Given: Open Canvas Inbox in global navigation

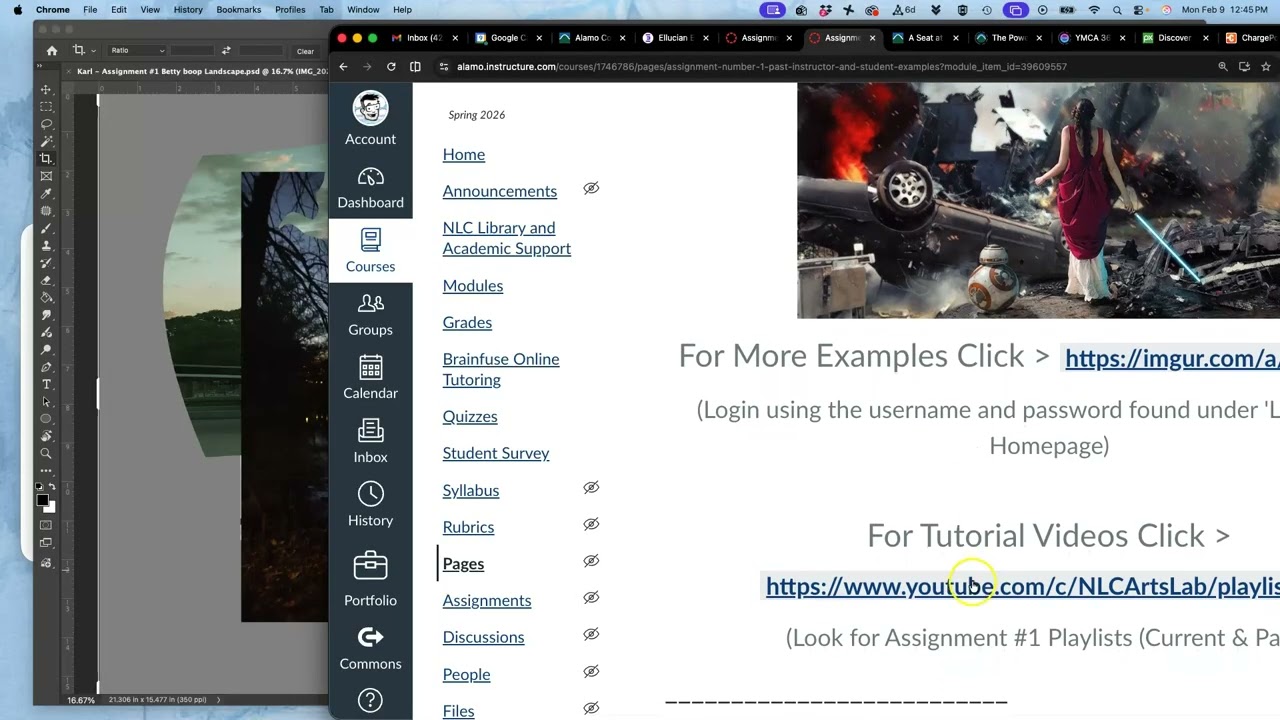Looking at the screenshot, I should [x=370, y=441].
